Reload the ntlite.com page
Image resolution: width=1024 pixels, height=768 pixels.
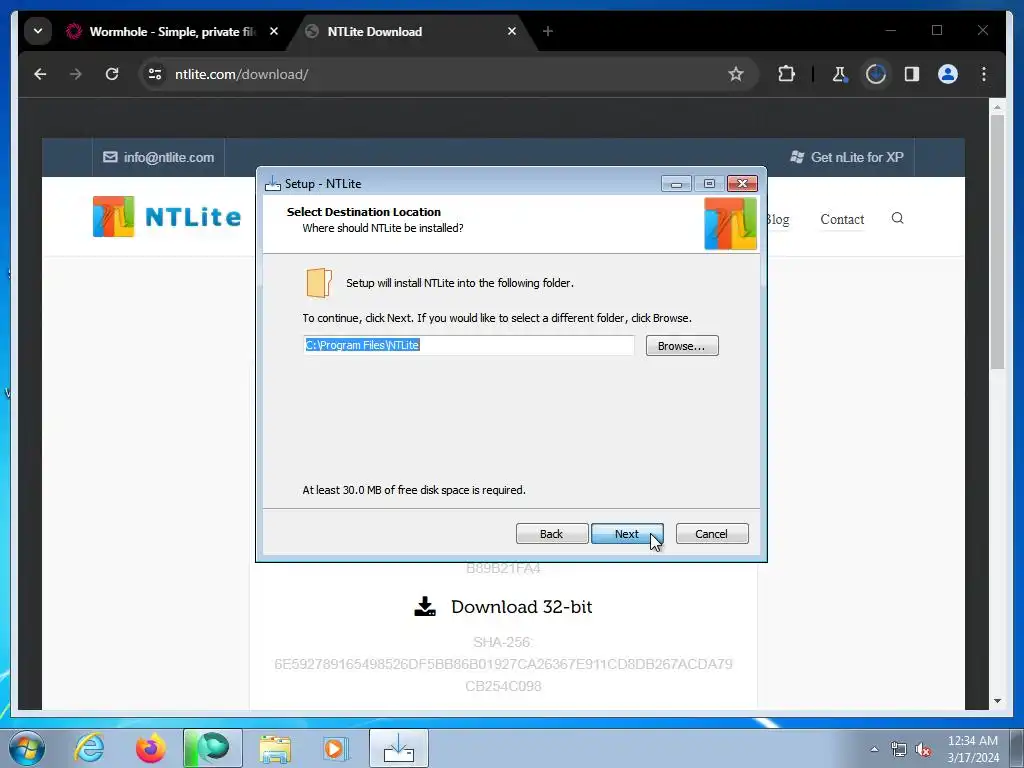click(112, 74)
